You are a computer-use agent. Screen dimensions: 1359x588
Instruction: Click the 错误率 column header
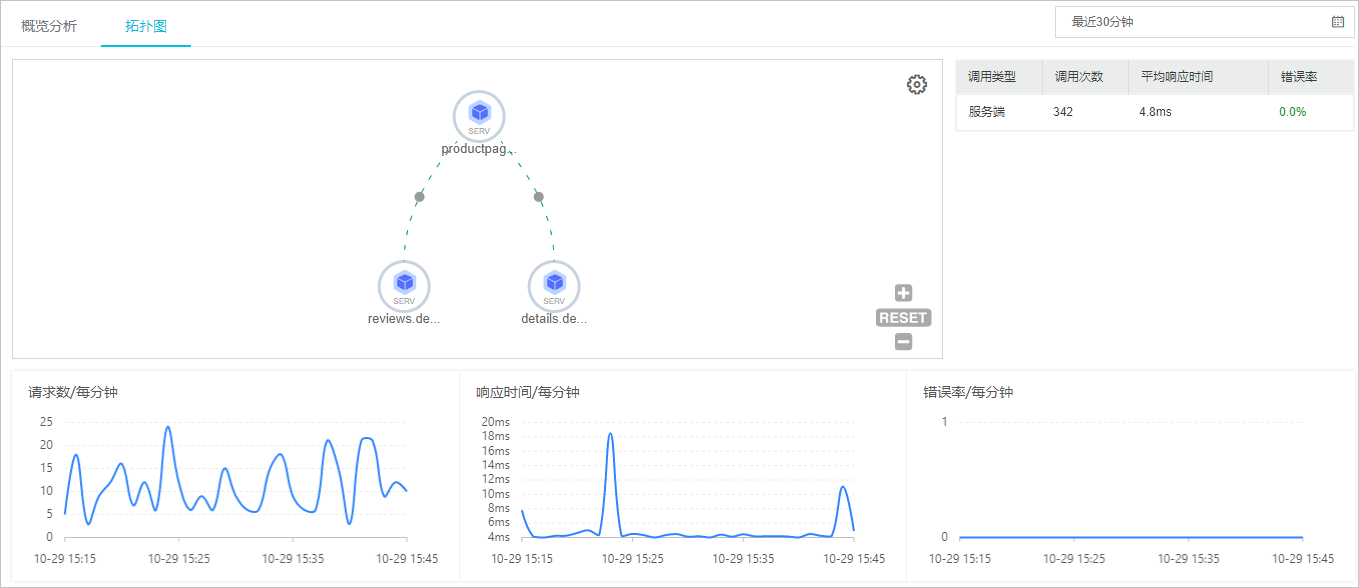point(1298,77)
